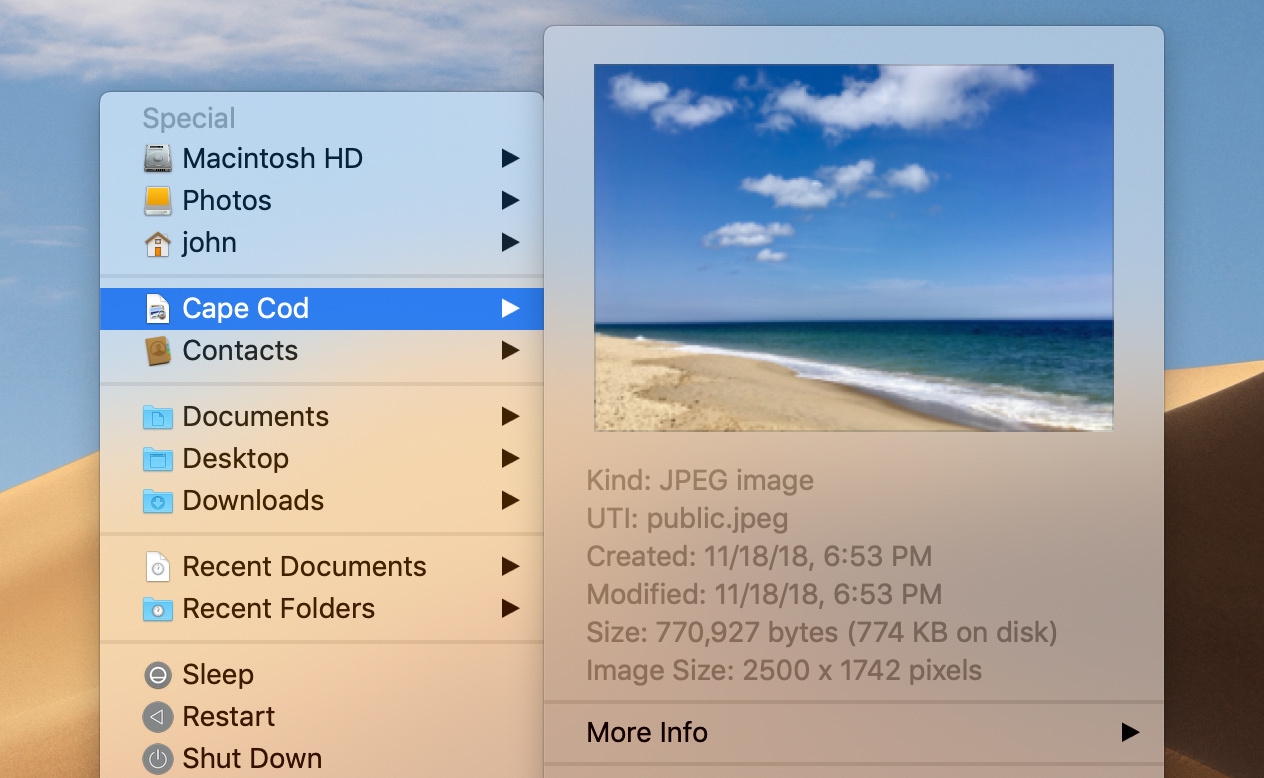This screenshot has height=778, width=1264.
Task: Click the Sleep icon
Action: pos(158,674)
